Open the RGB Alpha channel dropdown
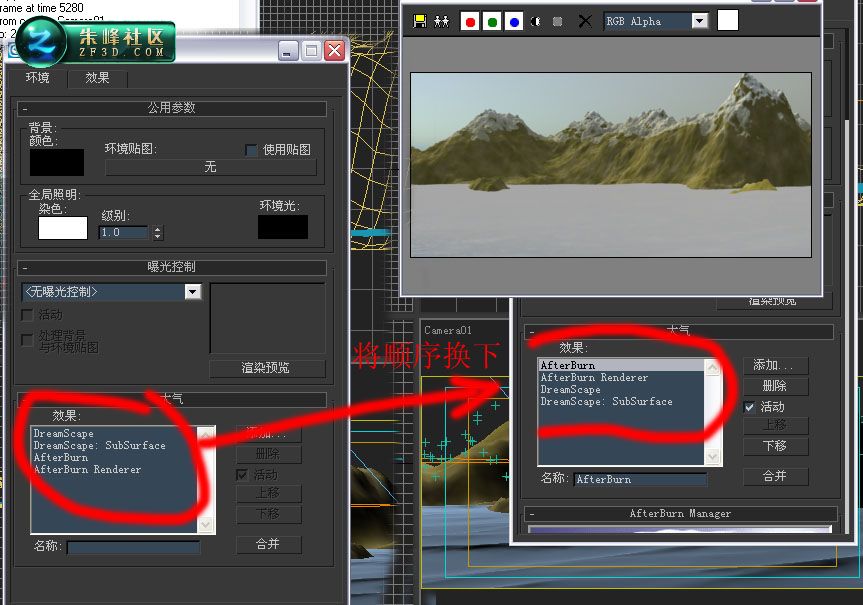 pyautogui.click(x=700, y=21)
